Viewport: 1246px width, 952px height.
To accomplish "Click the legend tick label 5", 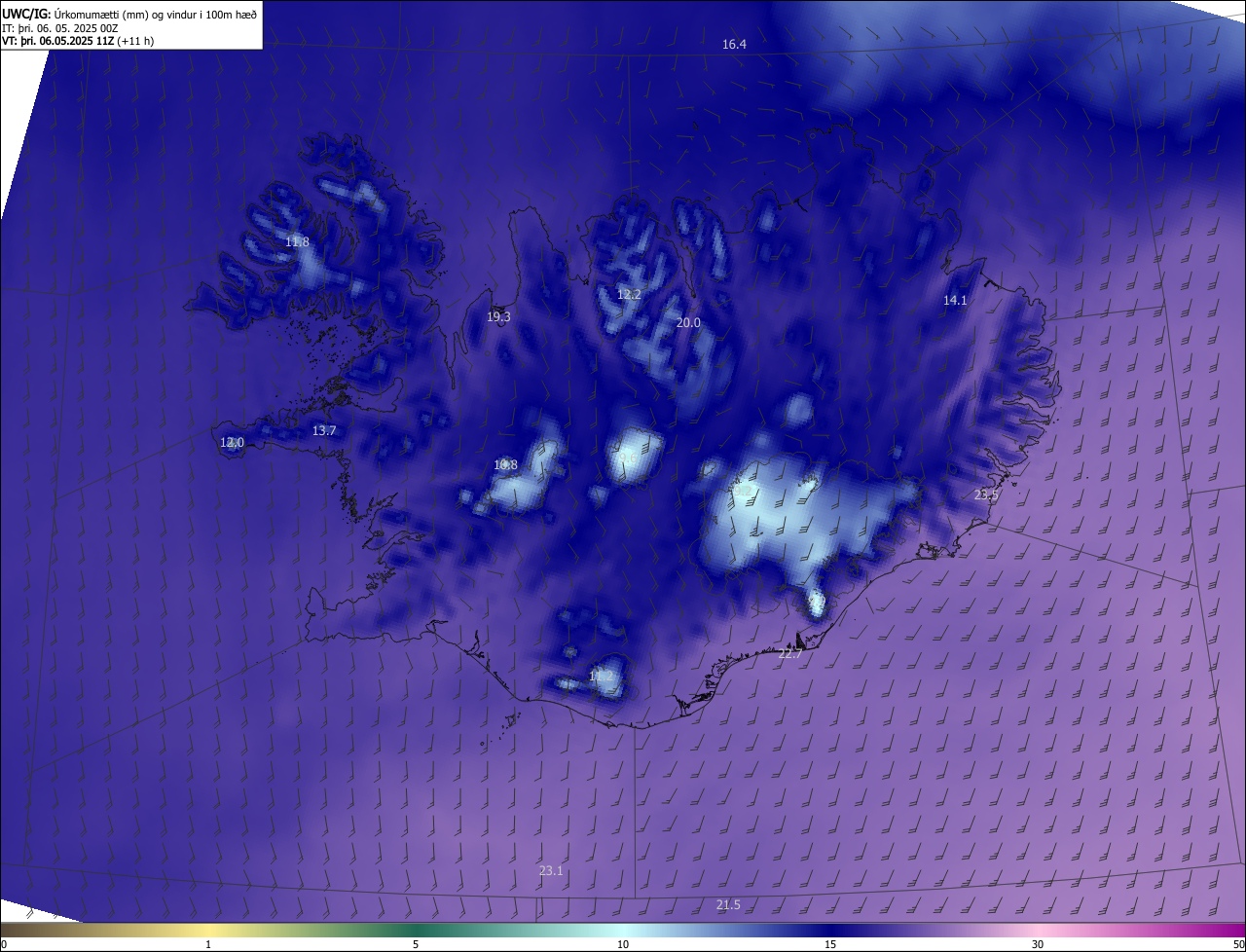I will [x=416, y=944].
